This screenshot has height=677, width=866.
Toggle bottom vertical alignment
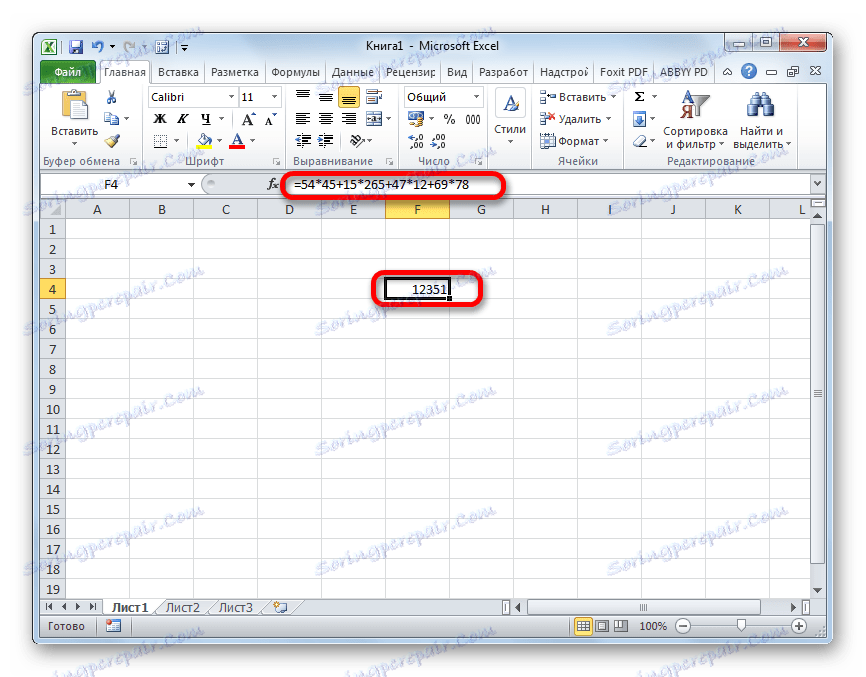(348, 97)
